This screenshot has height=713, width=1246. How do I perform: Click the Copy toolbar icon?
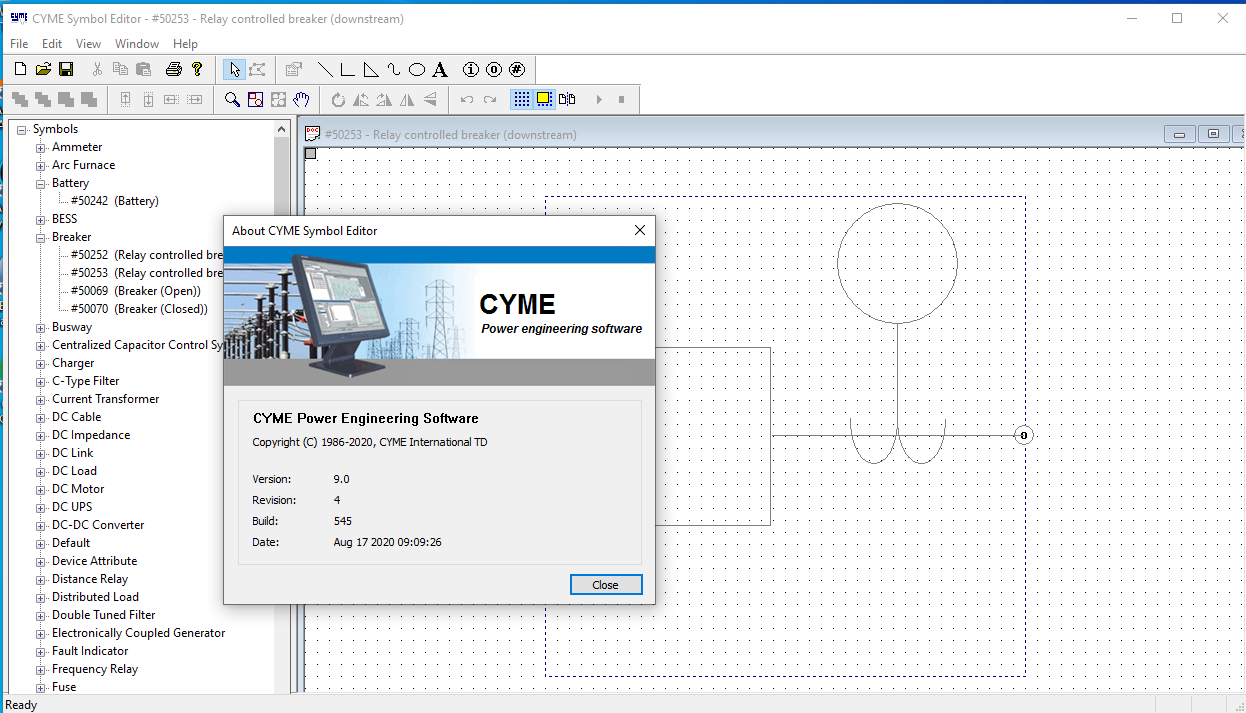[x=120, y=69]
